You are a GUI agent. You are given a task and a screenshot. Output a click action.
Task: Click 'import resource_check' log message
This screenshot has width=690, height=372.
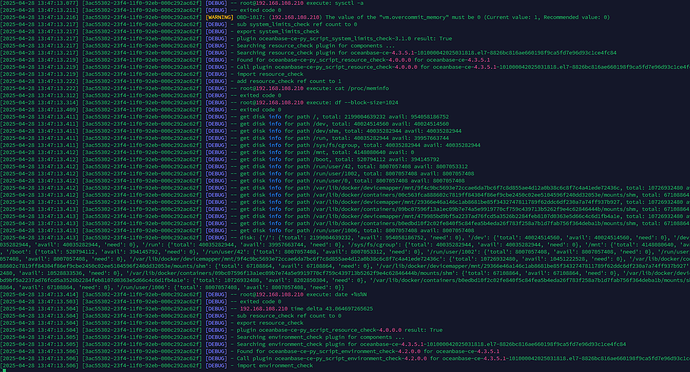[x=270, y=74]
